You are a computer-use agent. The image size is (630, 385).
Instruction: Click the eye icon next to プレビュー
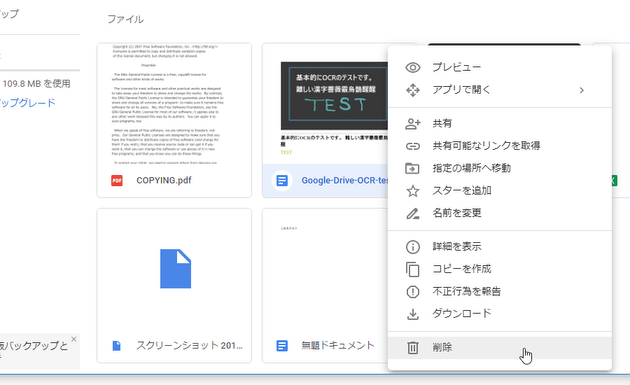[413, 68]
